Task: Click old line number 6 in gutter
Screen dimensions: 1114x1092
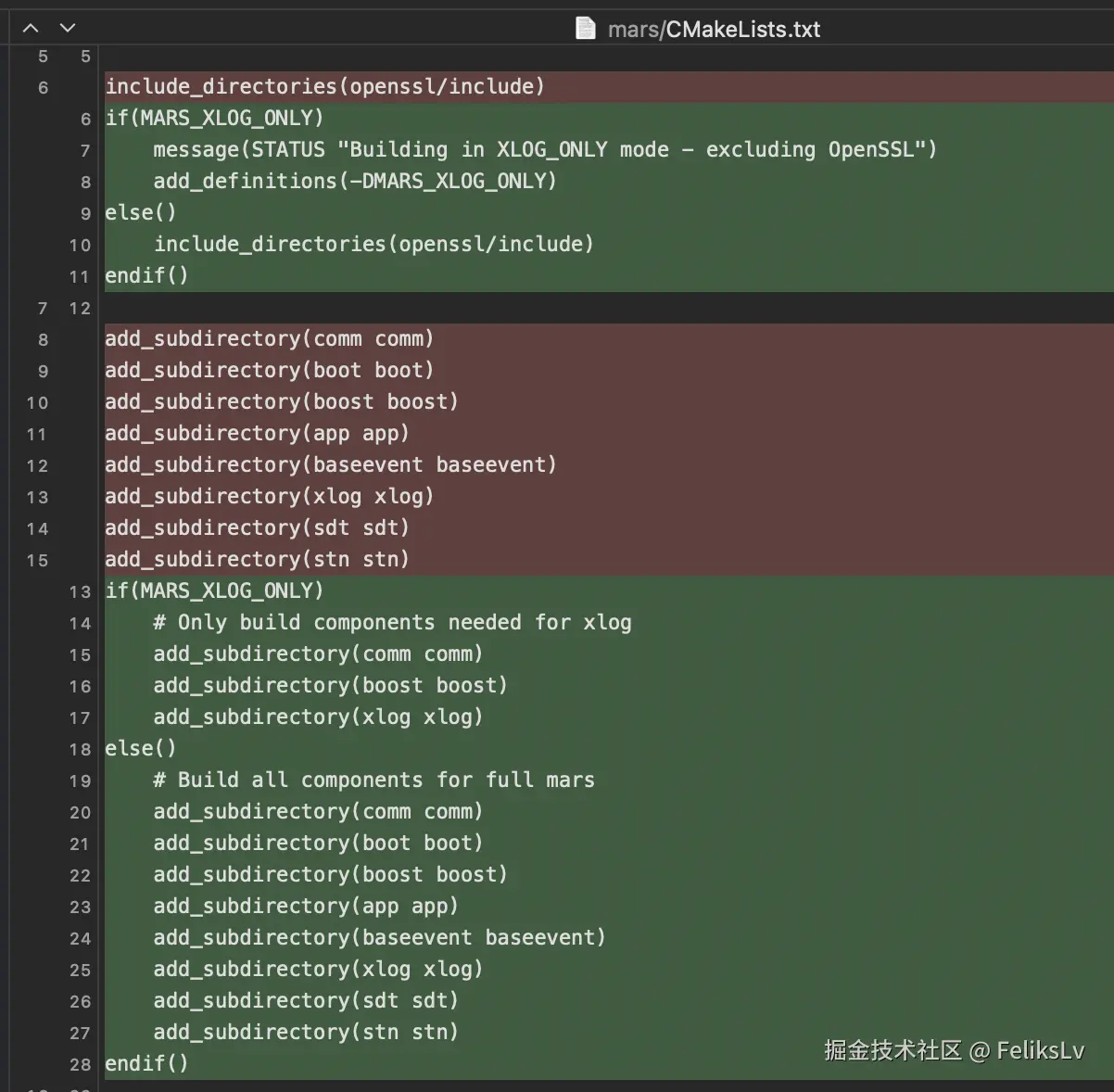Action: (x=43, y=87)
